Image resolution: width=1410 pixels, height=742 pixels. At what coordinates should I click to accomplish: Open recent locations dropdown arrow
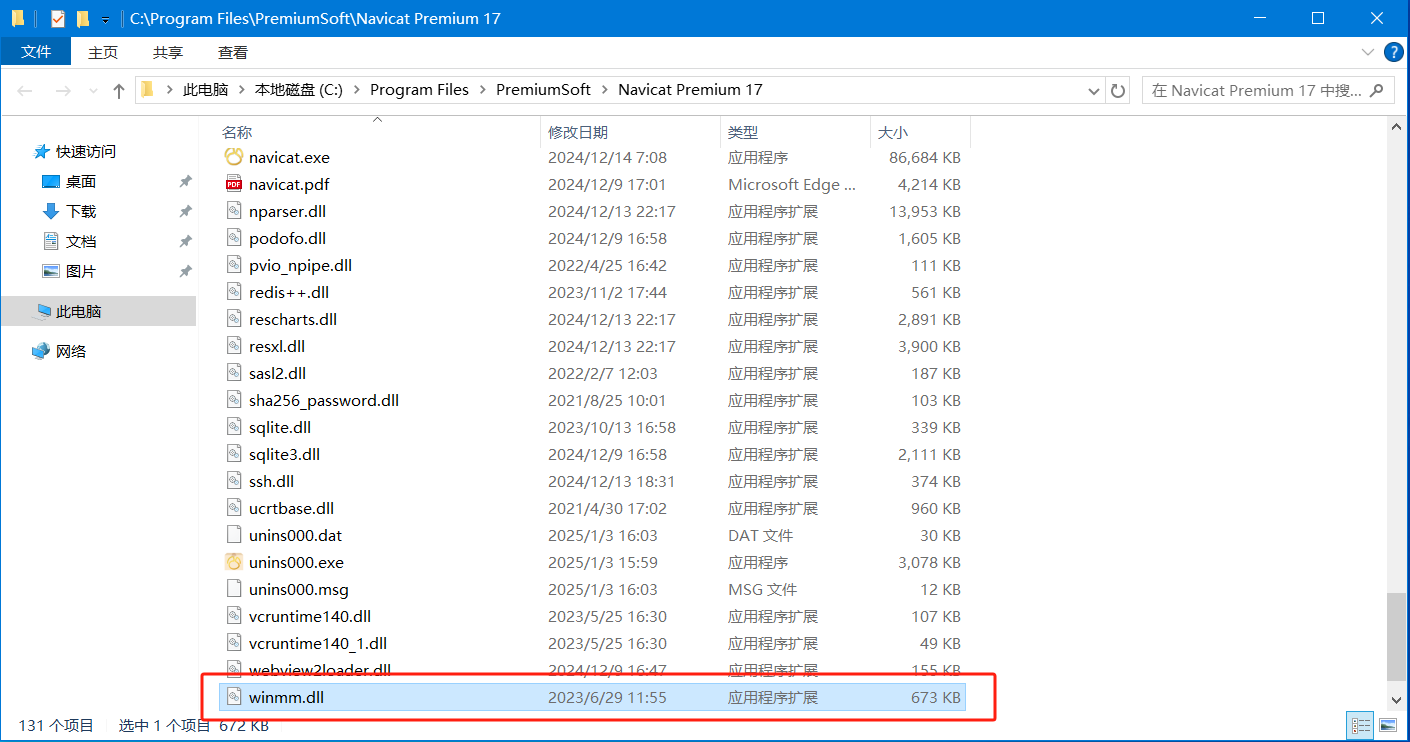click(x=92, y=90)
